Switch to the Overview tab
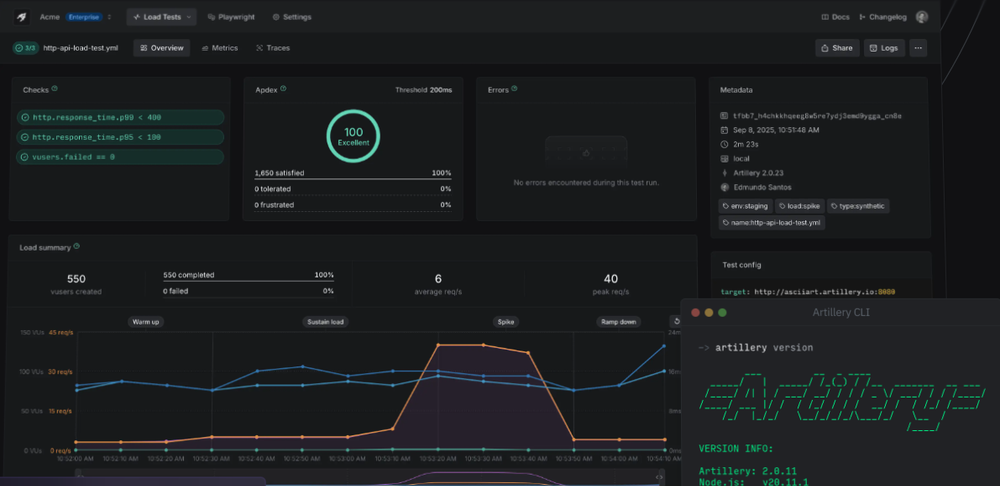Screen dimensions: 1000x486 [161, 48]
